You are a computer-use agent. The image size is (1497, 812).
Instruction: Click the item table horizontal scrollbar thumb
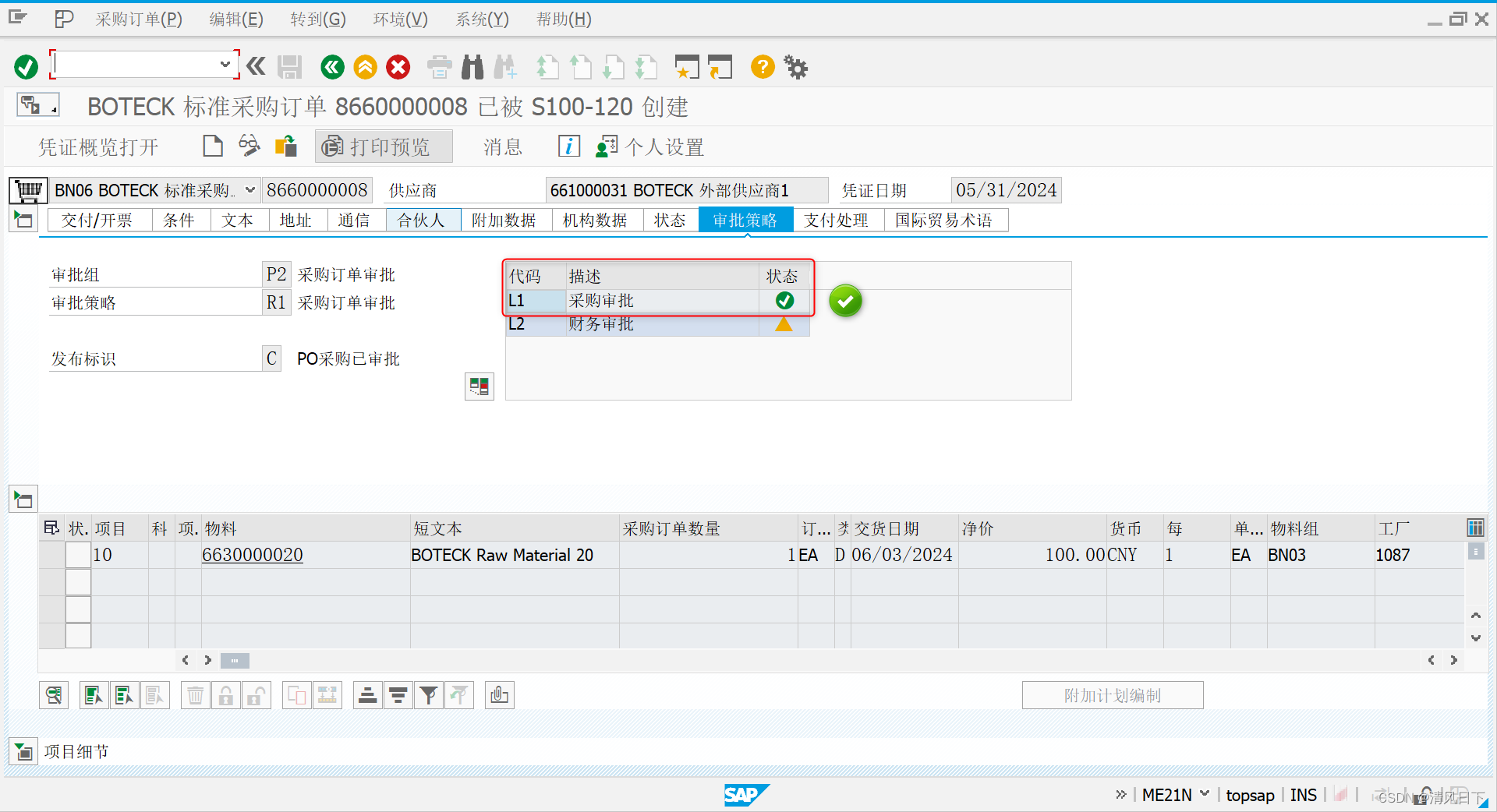point(235,660)
